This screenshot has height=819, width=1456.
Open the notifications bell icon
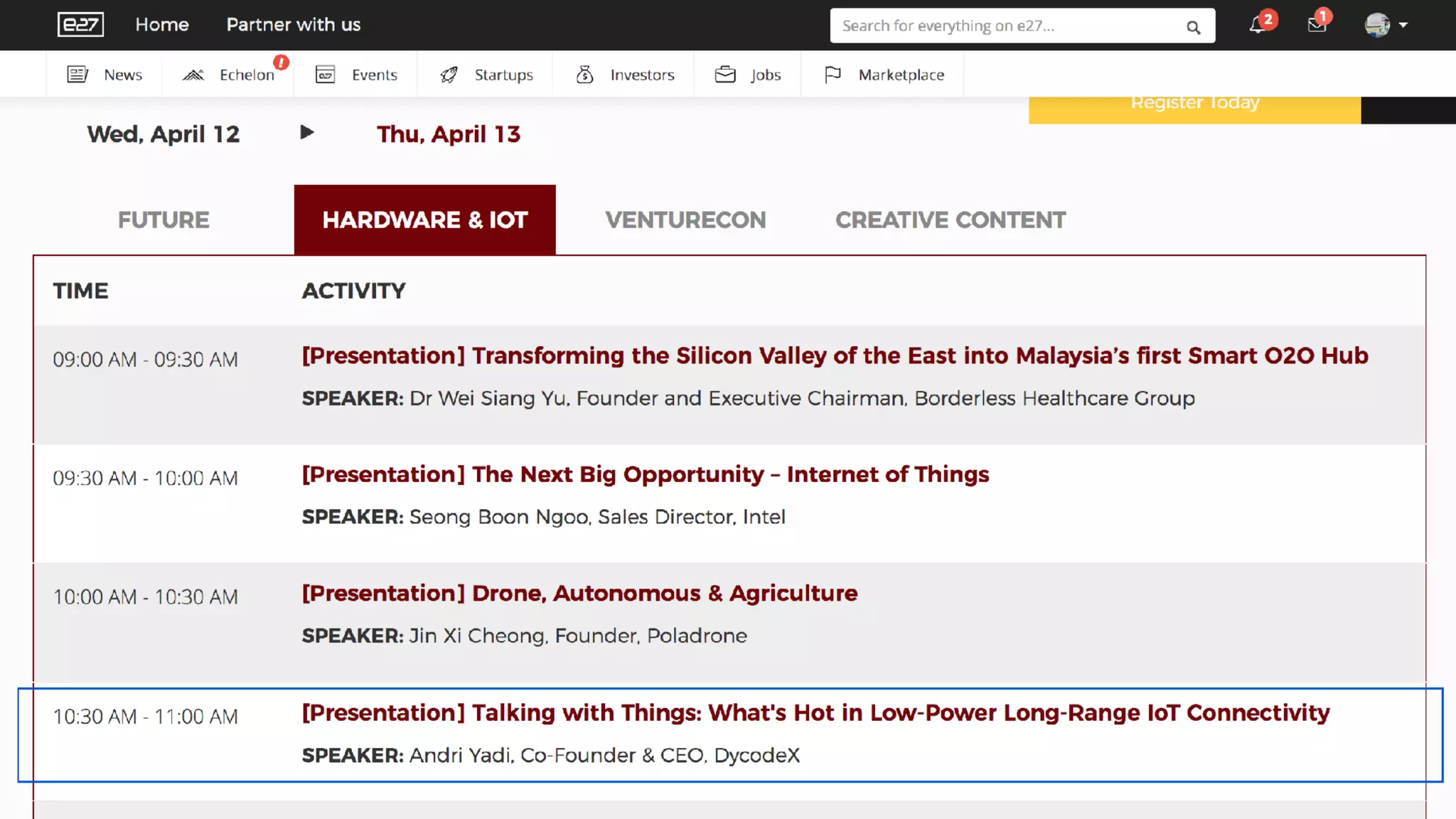[1256, 26]
